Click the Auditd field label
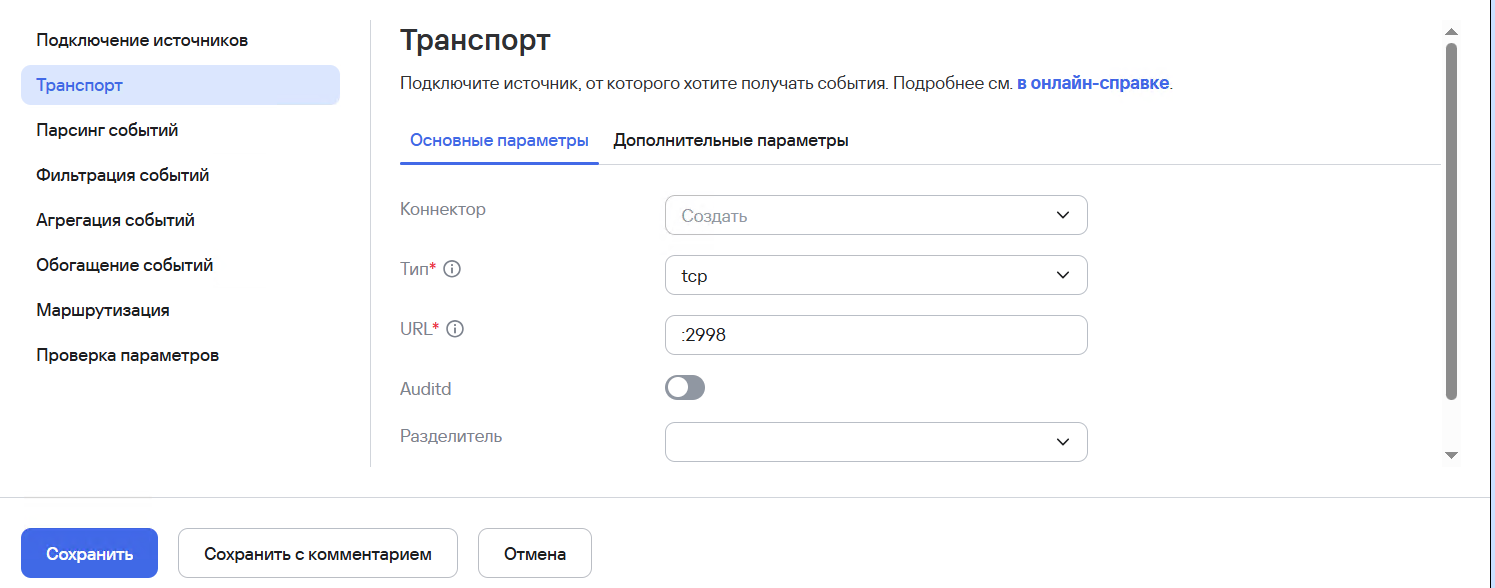 426,389
